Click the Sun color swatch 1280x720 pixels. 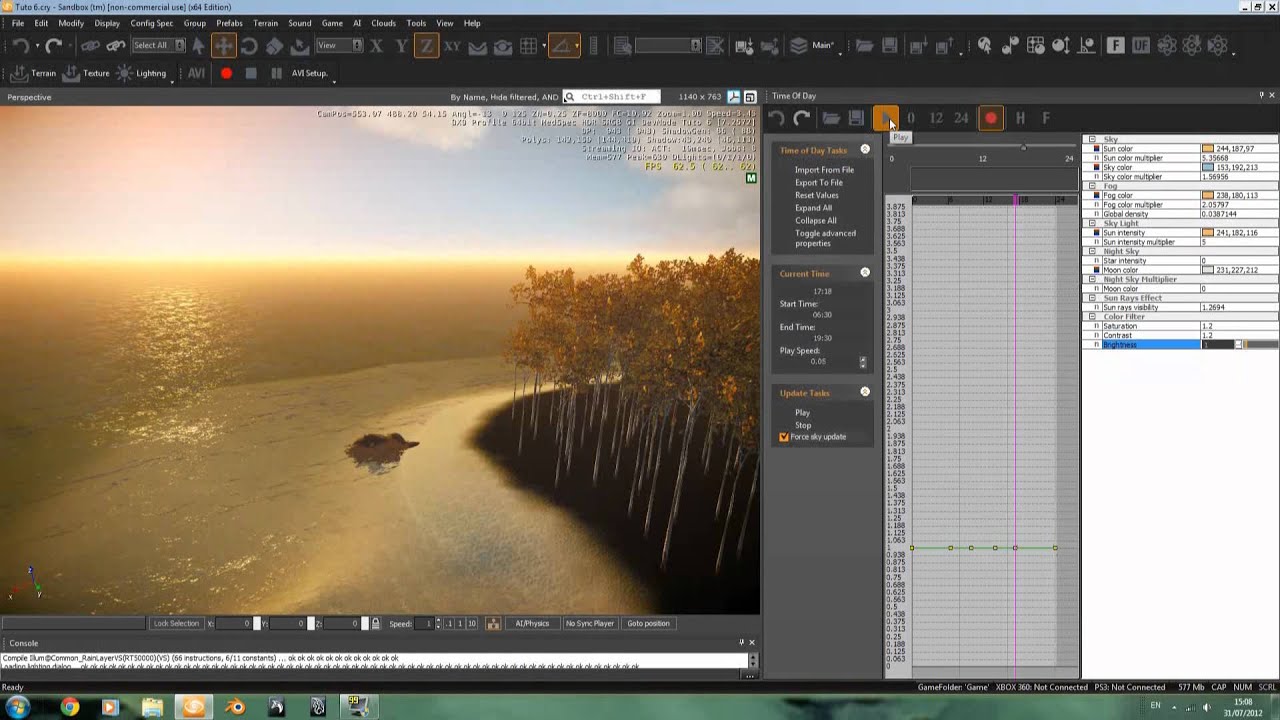pos(1208,149)
